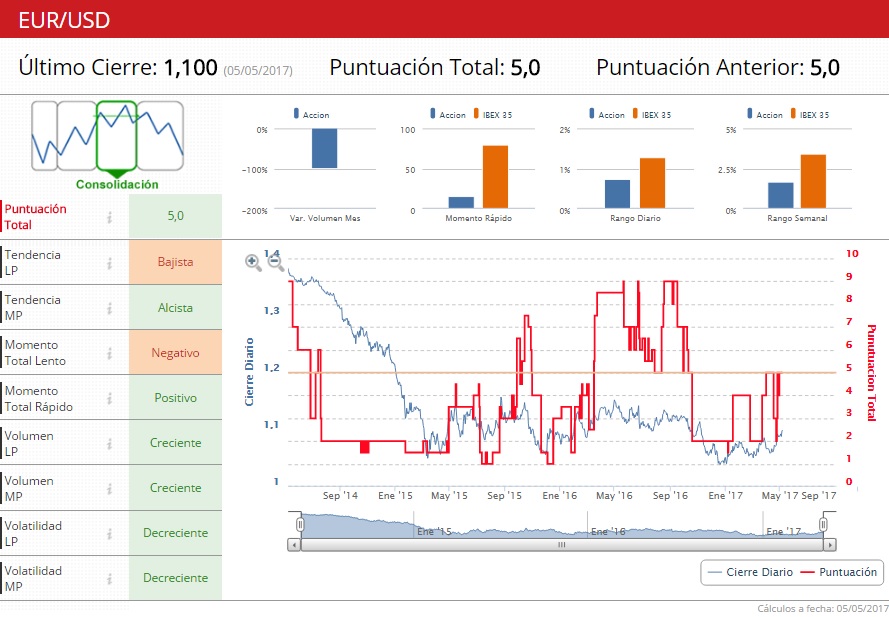Click the blue Var. Volumen Mes bar
889x617 pixels.
pyautogui.click(x=324, y=149)
